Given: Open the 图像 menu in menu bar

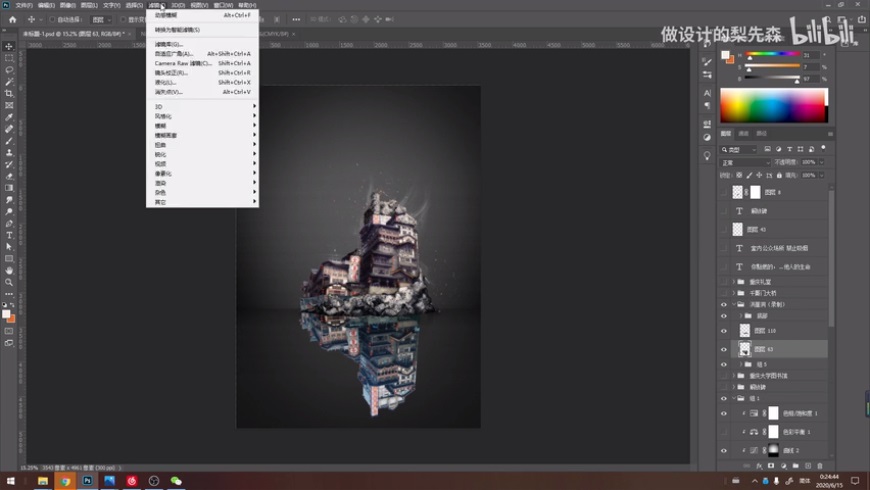Looking at the screenshot, I should (x=67, y=5).
